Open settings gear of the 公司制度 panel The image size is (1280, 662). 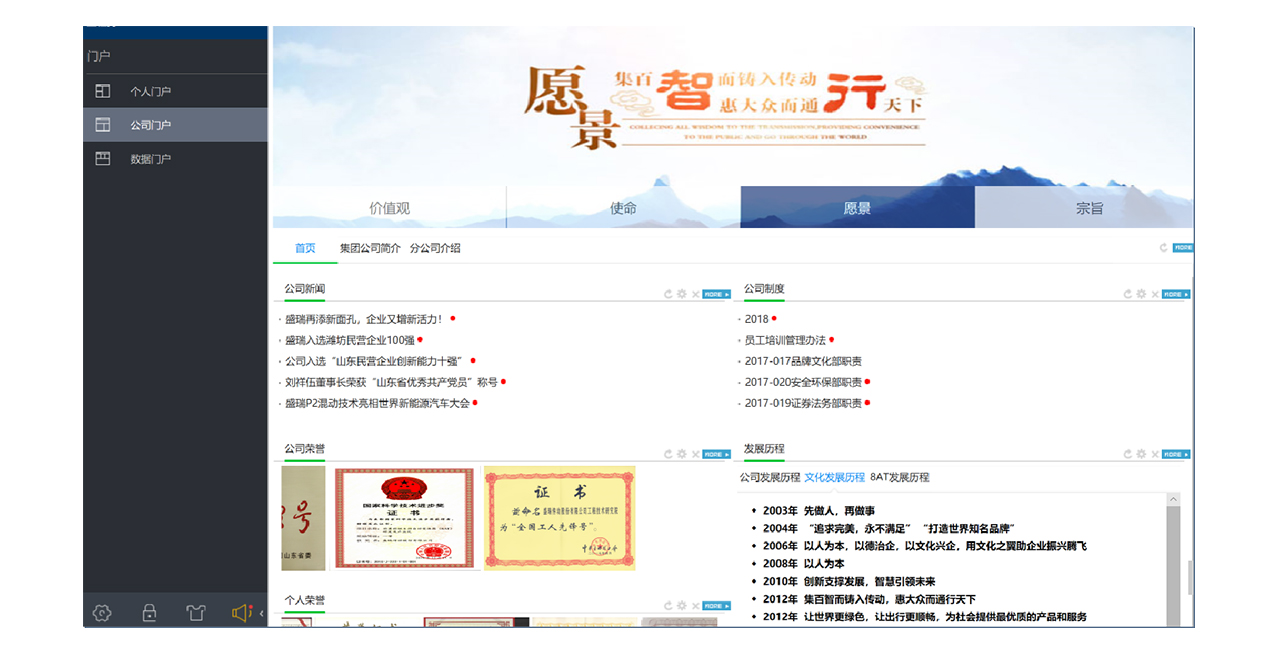1141,294
